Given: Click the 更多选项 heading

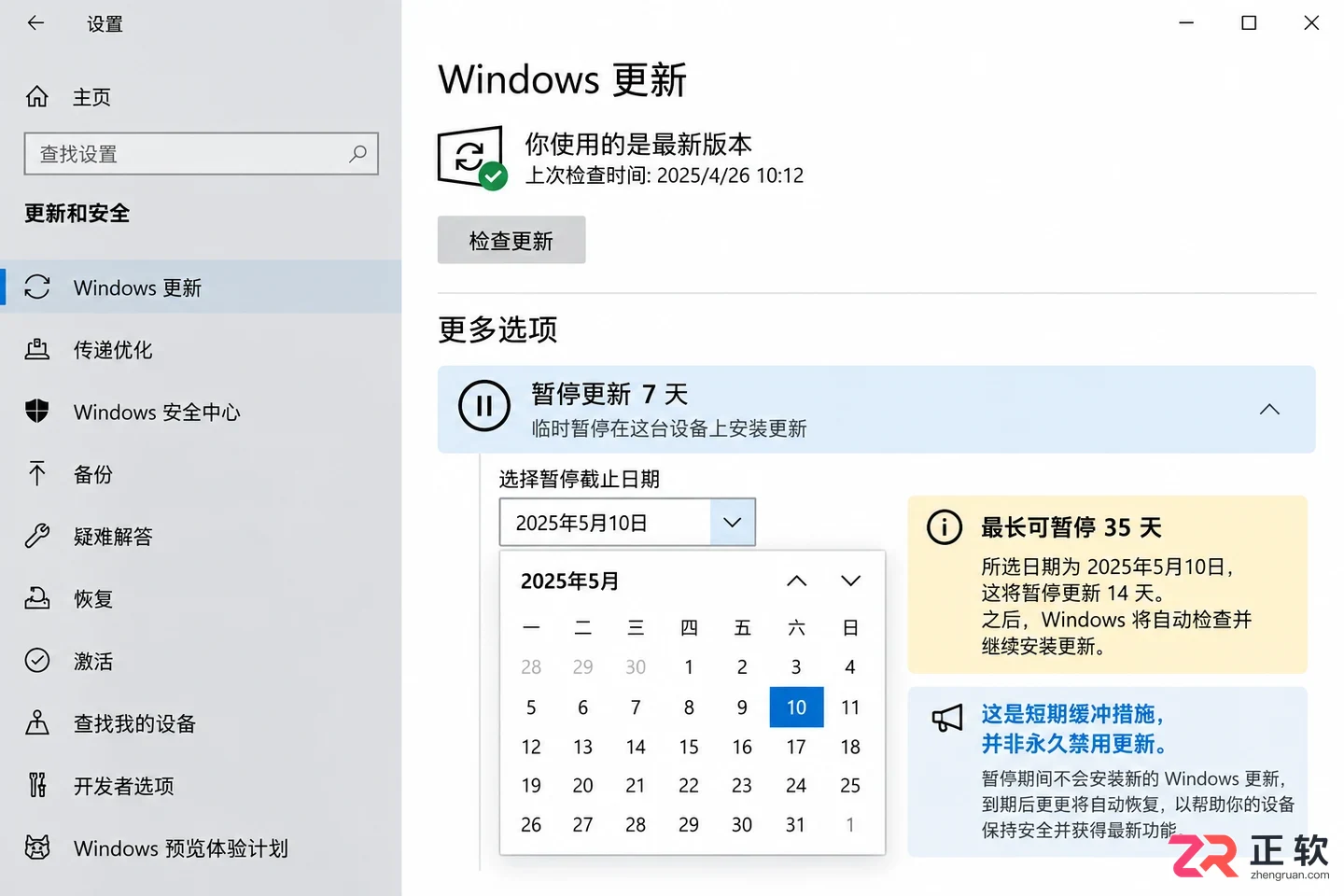Looking at the screenshot, I should (497, 329).
